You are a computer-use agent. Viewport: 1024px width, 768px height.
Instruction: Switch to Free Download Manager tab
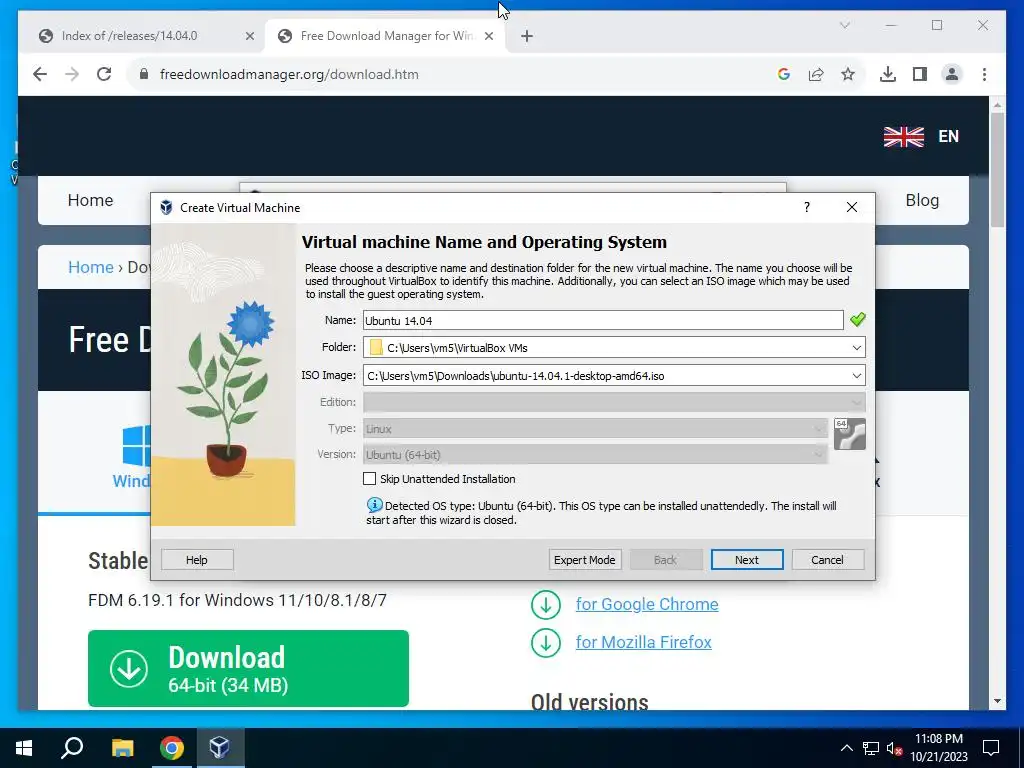coord(386,36)
